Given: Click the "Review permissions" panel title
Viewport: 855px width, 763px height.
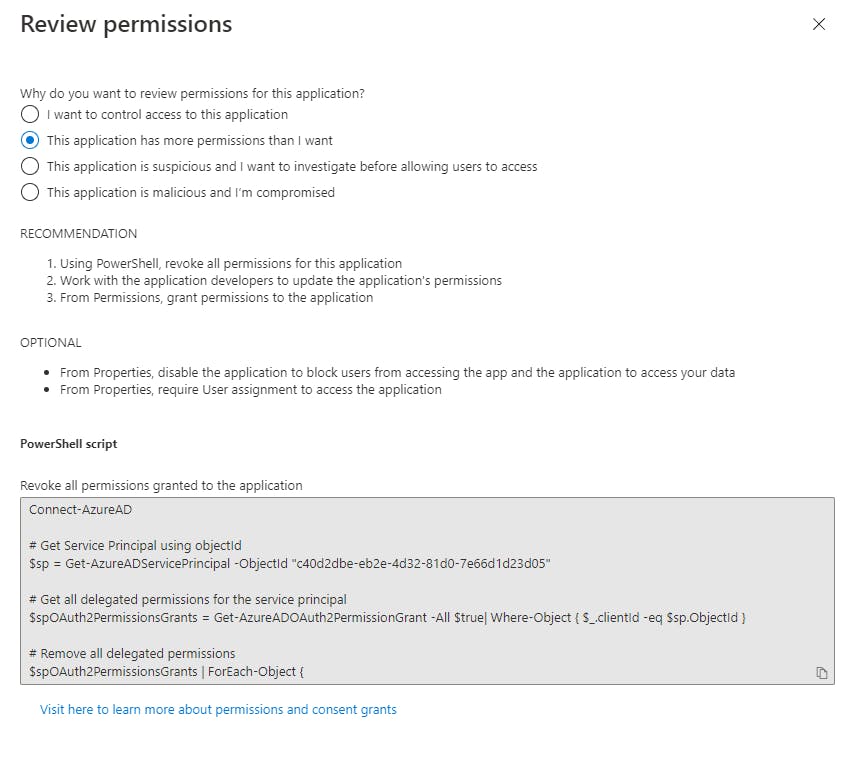Looking at the screenshot, I should click(126, 25).
